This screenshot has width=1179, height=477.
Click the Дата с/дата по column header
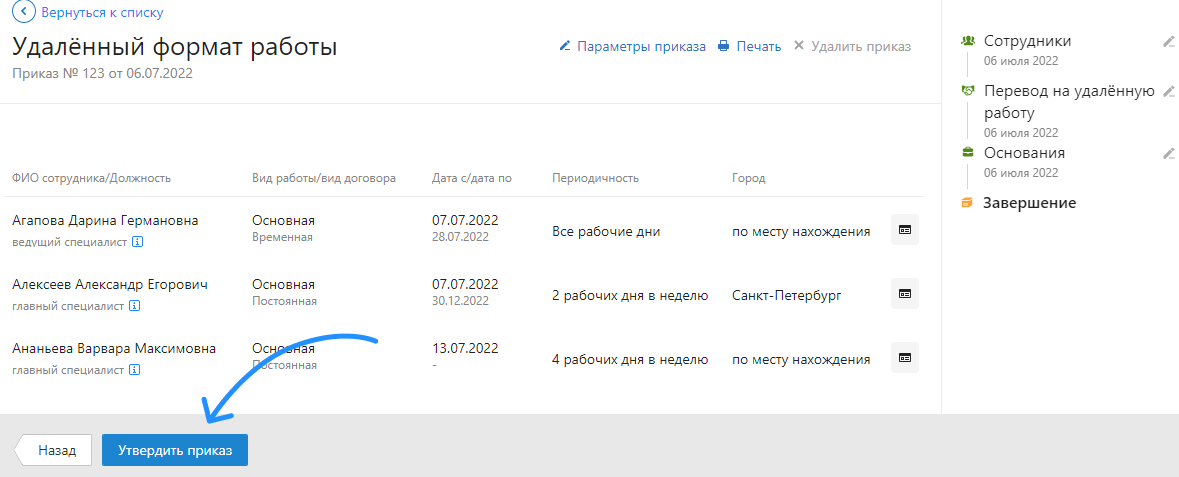[x=471, y=178]
